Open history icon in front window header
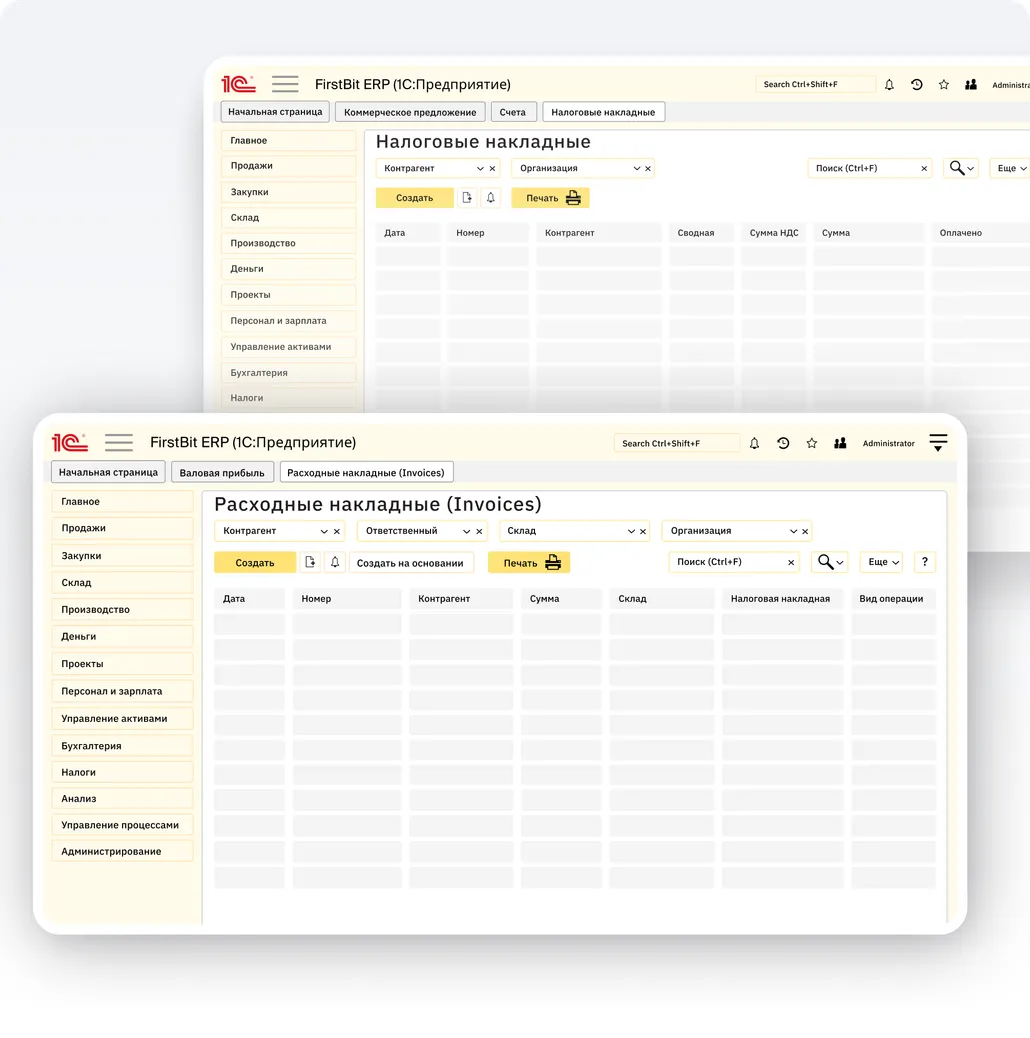The image size is (1030, 1038). (783, 443)
